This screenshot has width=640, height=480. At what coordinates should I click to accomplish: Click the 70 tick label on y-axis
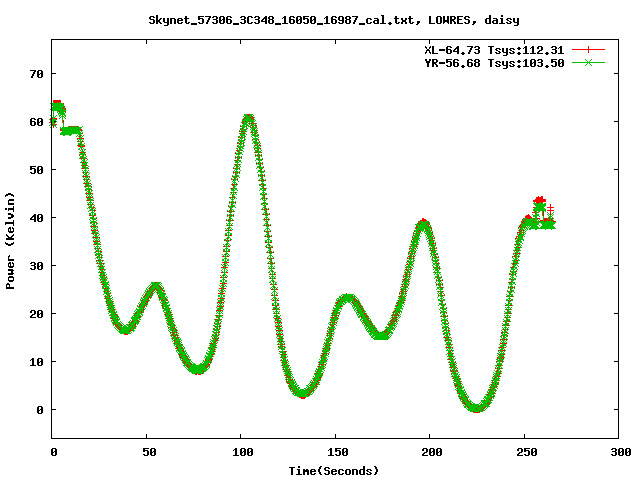[36, 74]
